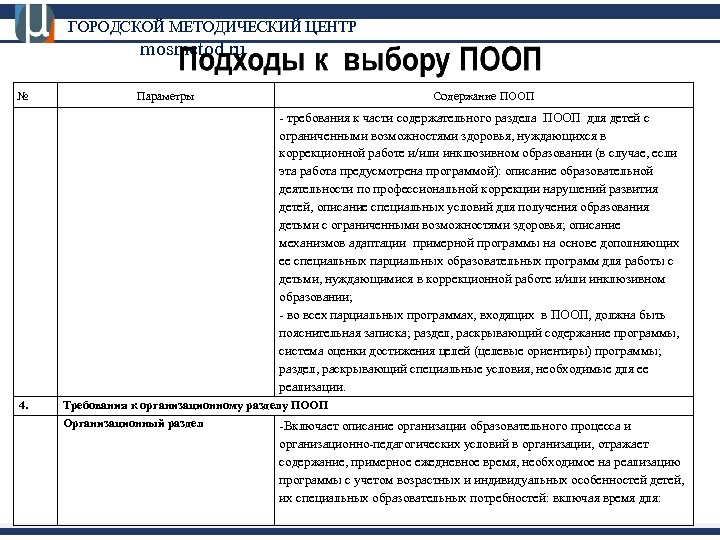
Task: Click paragraph starting '-Включает описание организации'
Action: coord(481,462)
